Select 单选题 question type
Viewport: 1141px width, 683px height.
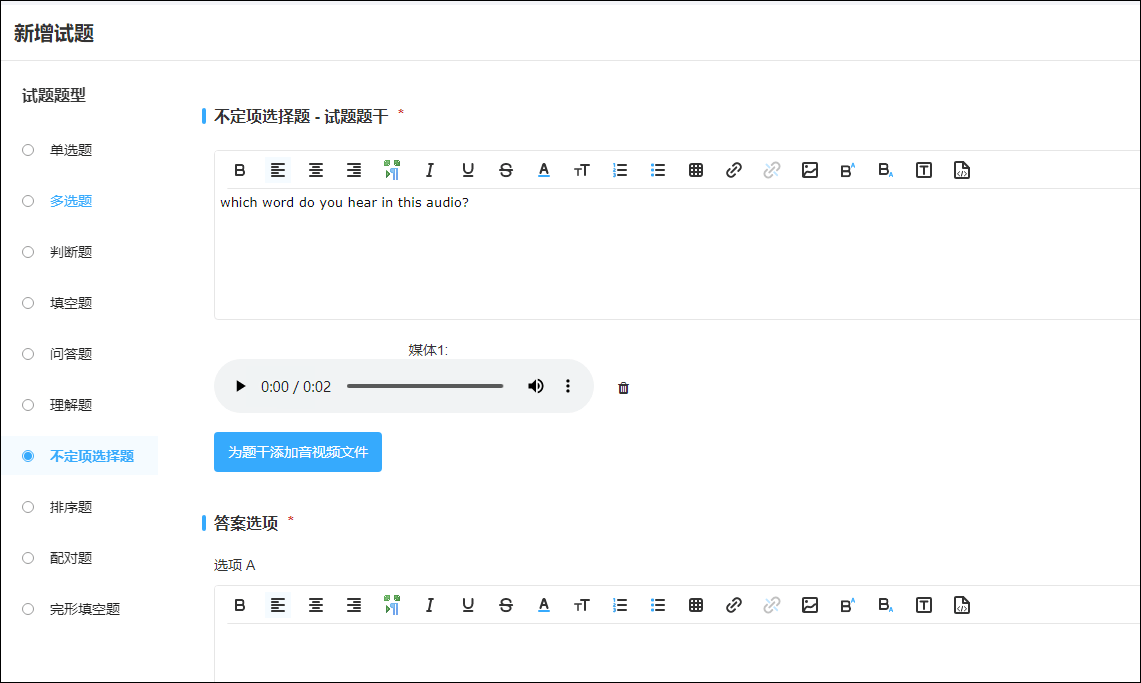pos(28,150)
